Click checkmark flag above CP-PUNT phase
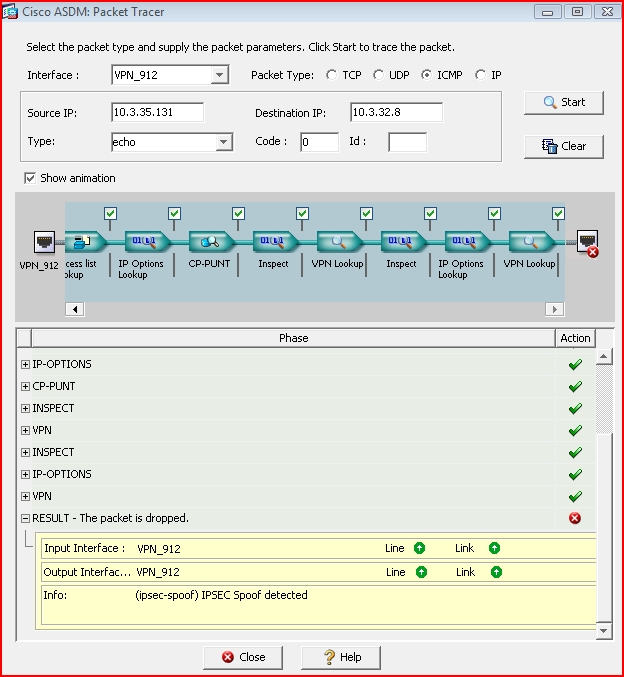The image size is (624, 677). coord(238,213)
